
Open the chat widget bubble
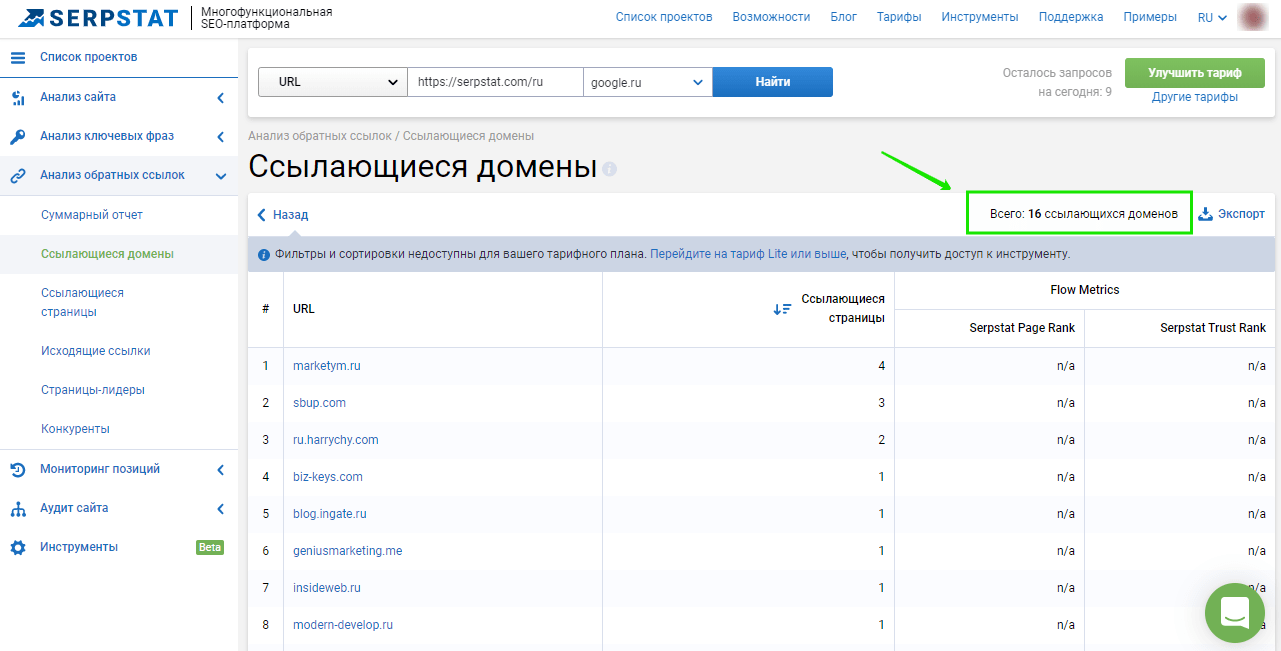(x=1235, y=613)
